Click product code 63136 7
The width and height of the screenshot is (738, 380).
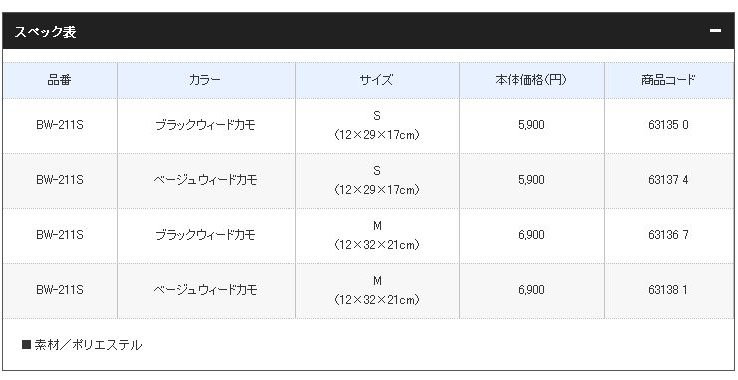[668, 234]
